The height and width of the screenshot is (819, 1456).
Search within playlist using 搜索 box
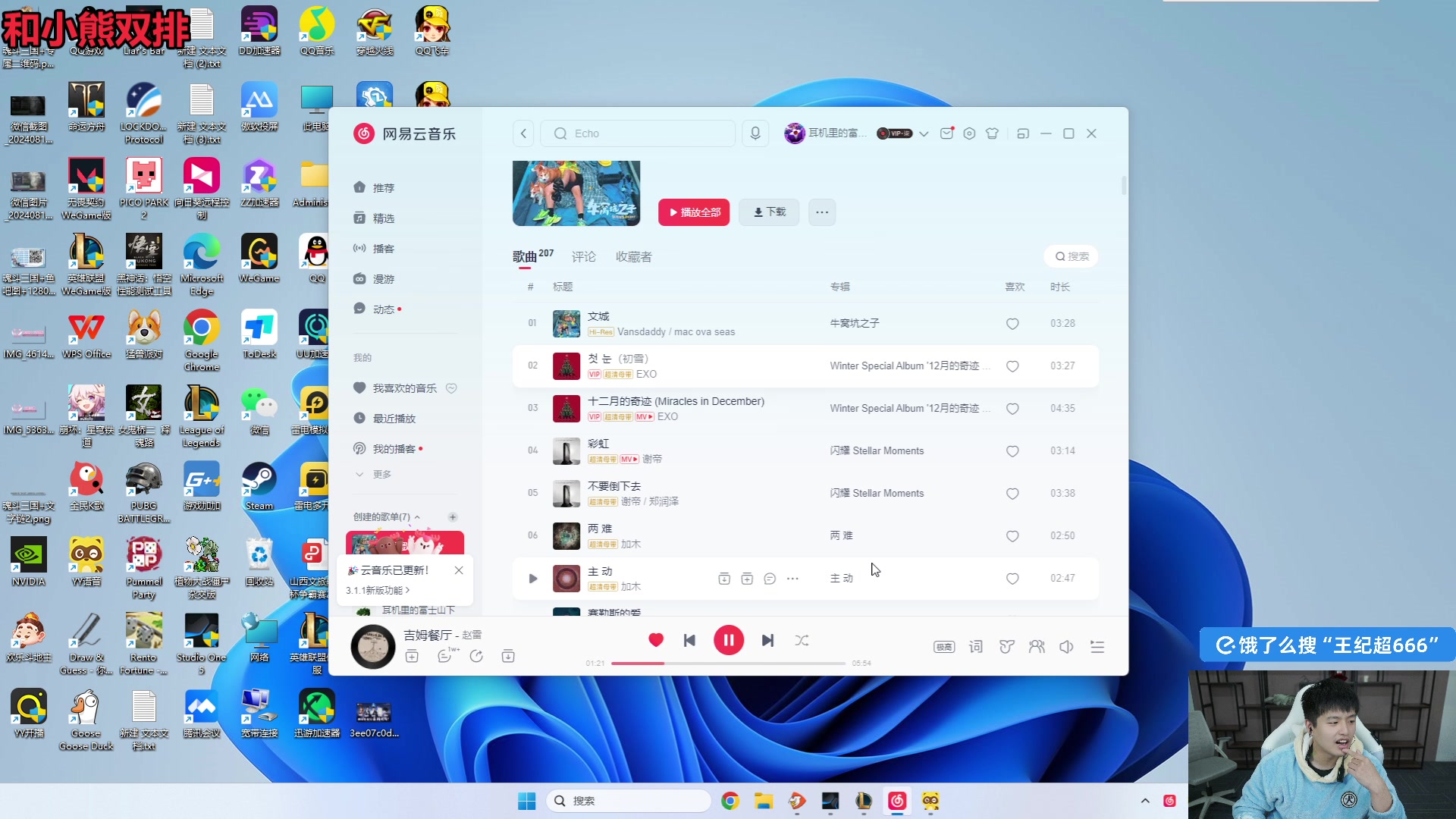tap(1072, 256)
